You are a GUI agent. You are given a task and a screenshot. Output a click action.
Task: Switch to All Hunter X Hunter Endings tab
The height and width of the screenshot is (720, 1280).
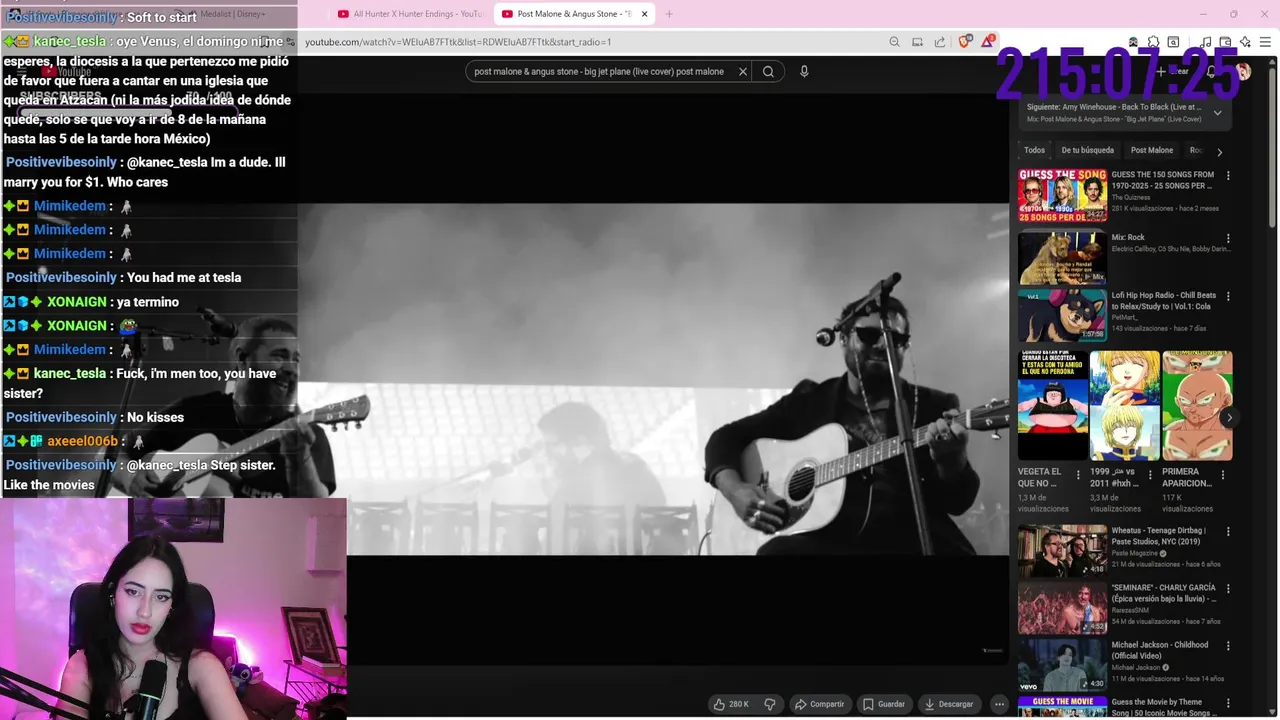[409, 14]
